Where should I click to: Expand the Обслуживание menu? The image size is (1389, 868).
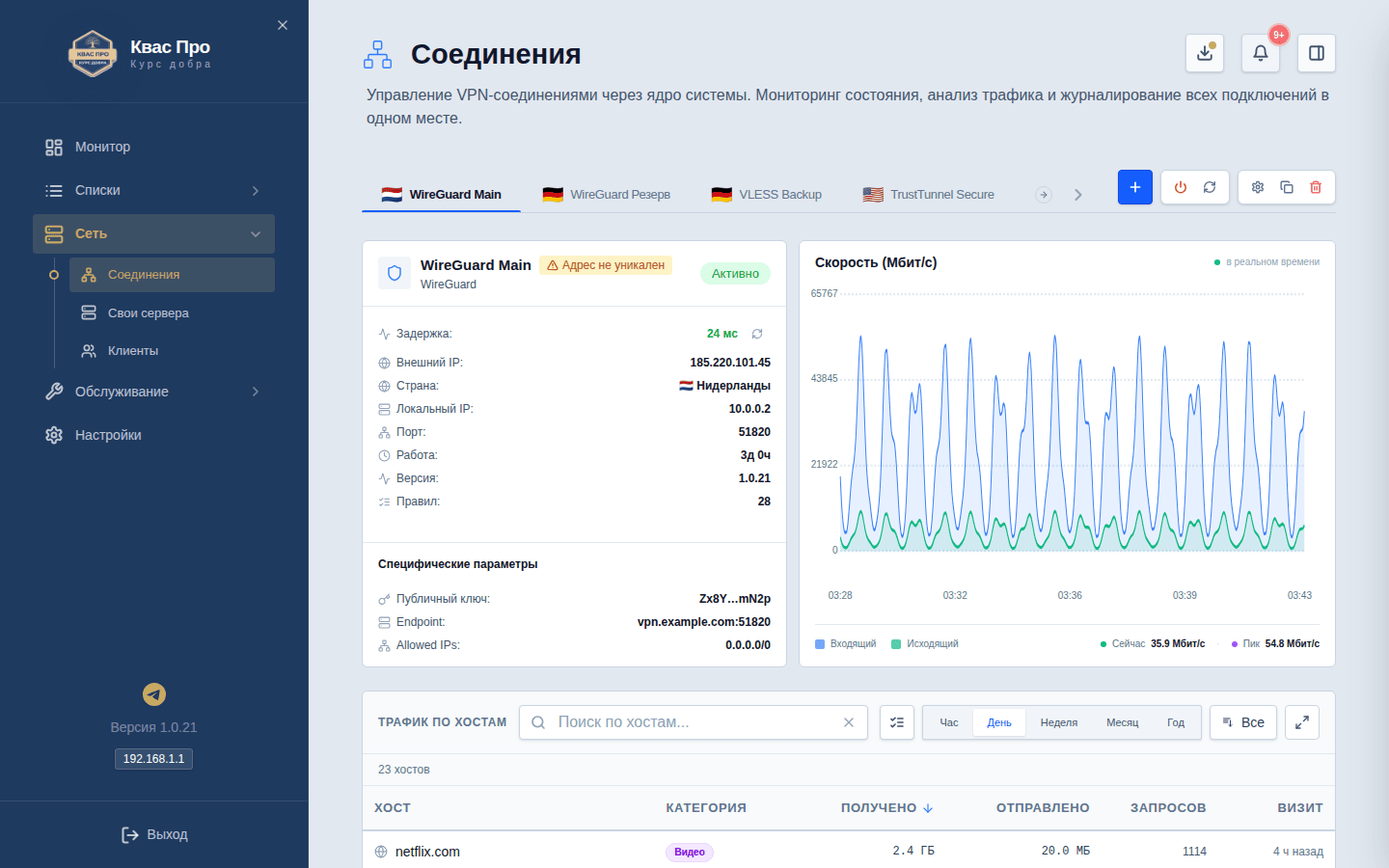pyautogui.click(x=154, y=392)
